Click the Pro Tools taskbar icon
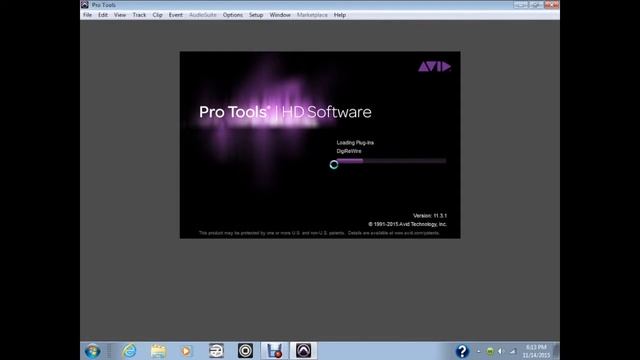 [x=304, y=351]
